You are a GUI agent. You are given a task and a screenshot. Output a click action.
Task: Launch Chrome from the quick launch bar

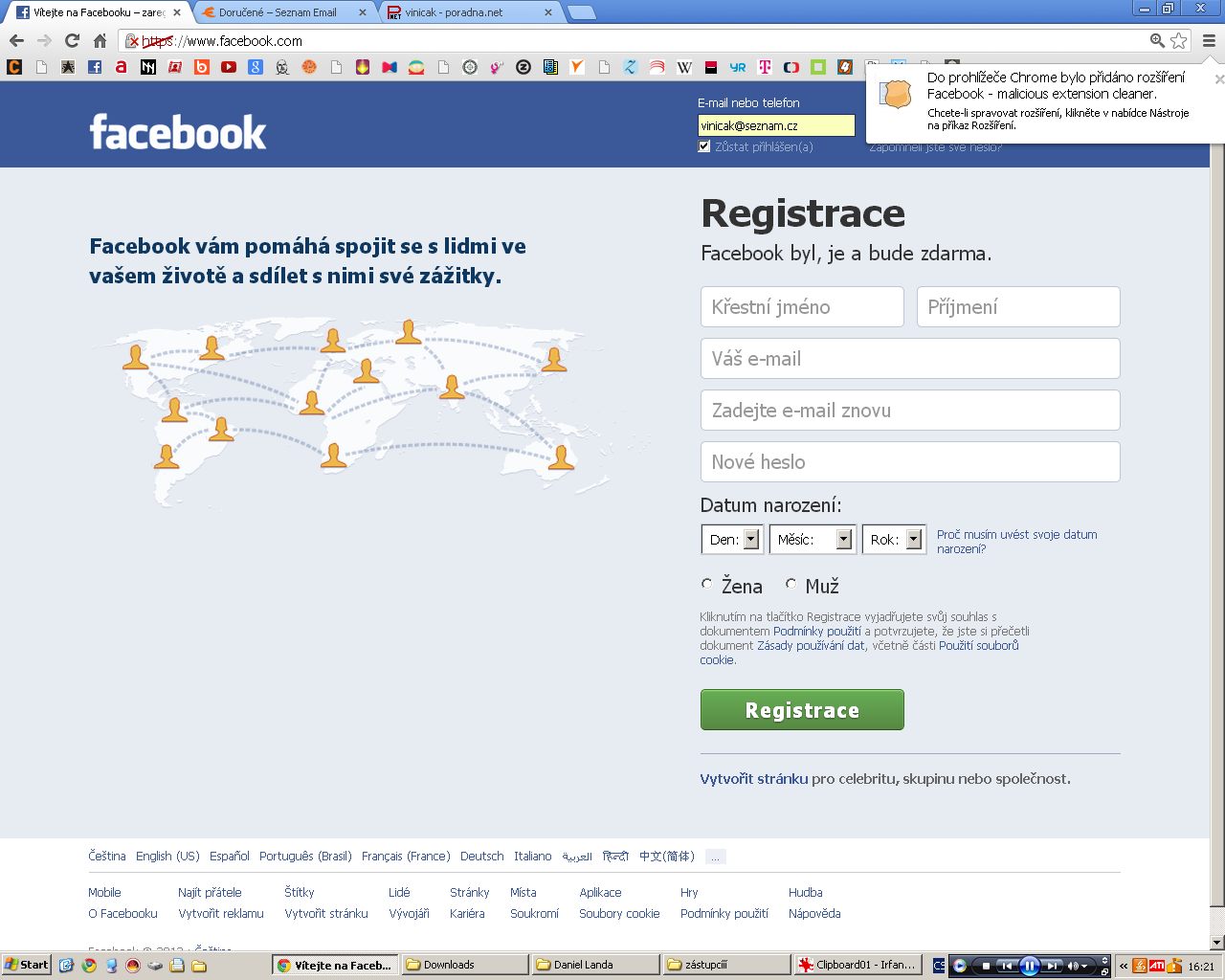[x=89, y=966]
